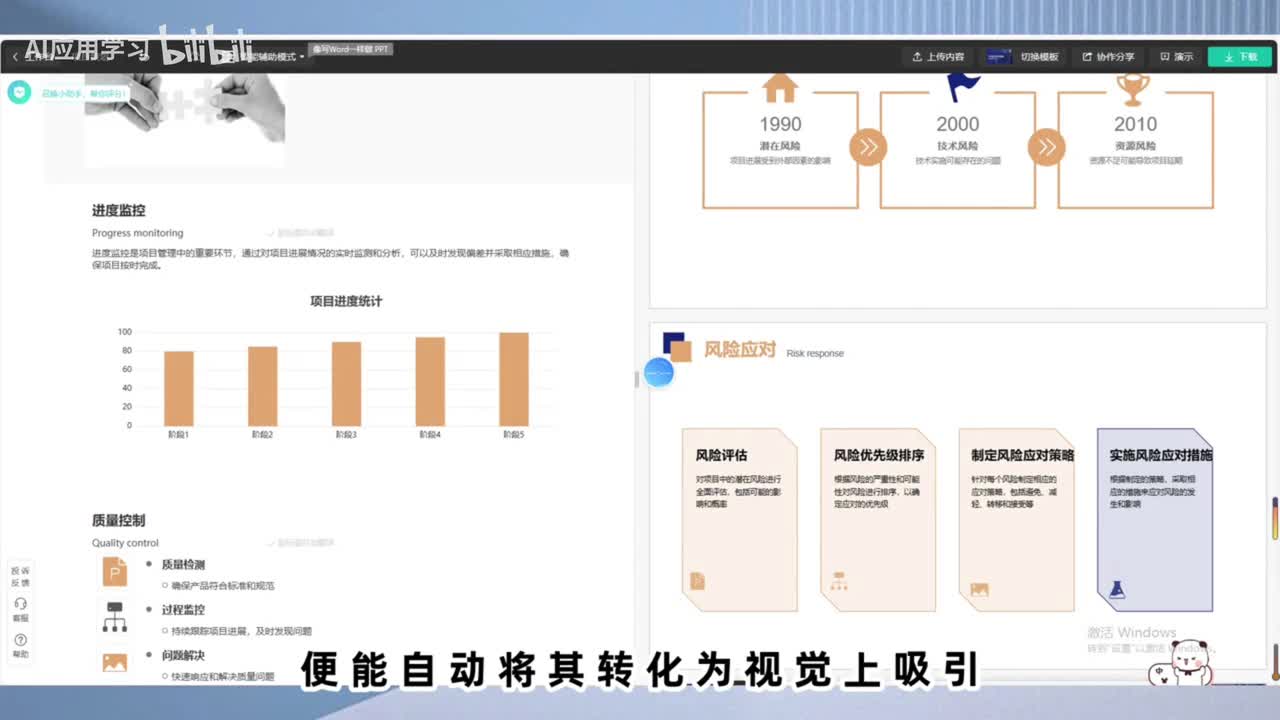The width and height of the screenshot is (1280, 720).
Task: Select the 实施风险应对措施 card
Action: [1155, 520]
